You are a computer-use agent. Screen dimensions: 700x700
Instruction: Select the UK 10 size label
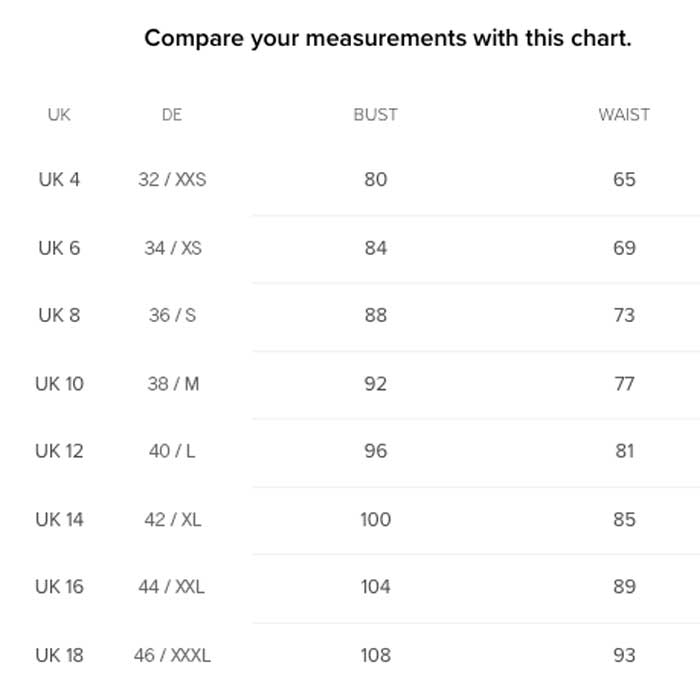(59, 383)
